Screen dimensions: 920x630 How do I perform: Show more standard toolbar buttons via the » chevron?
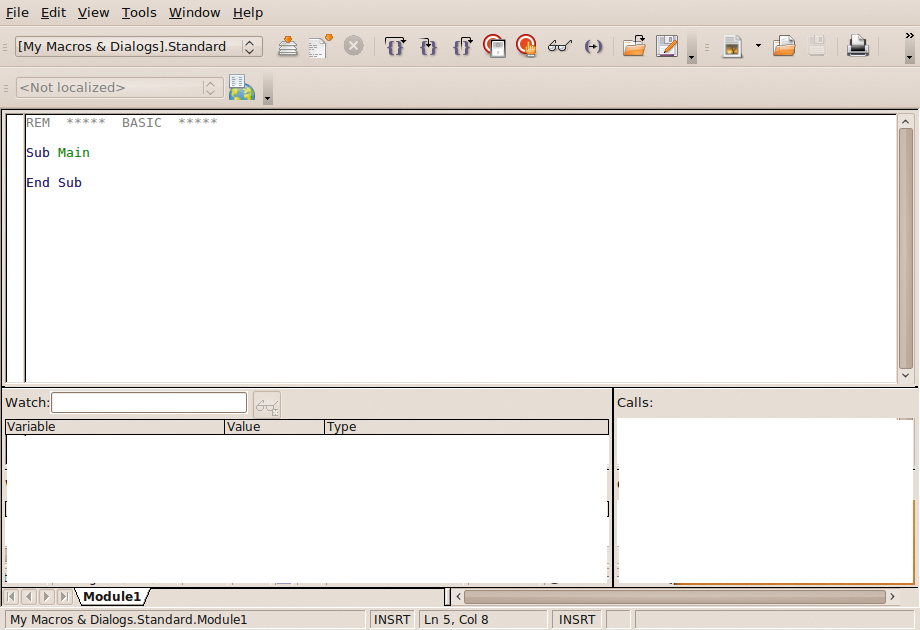[909, 36]
